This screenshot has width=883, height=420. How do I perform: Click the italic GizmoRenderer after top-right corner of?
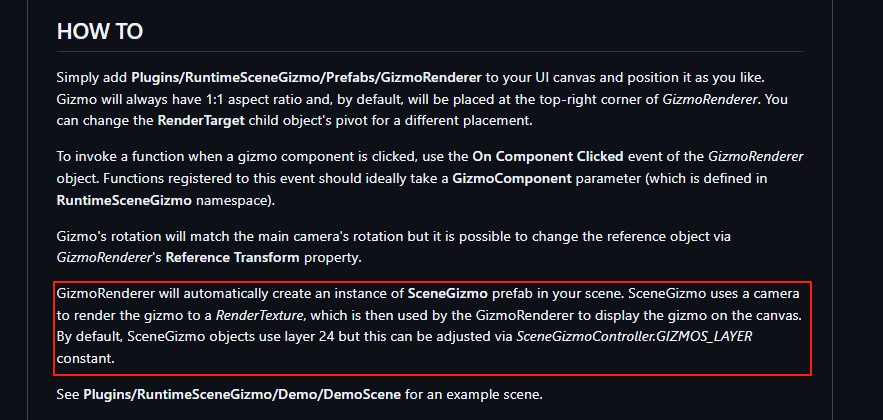711,99
